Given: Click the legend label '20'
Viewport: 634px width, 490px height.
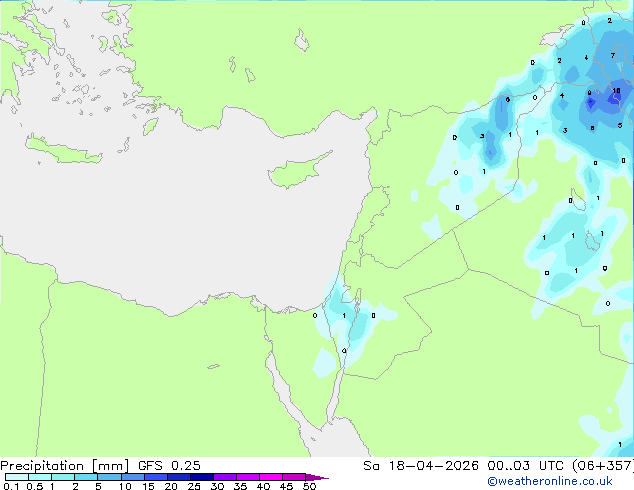Looking at the screenshot, I should coord(171,486).
